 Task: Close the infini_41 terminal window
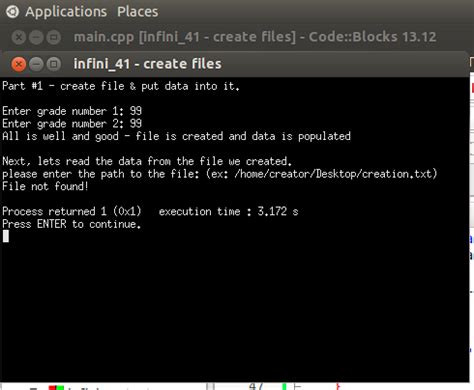(19, 64)
